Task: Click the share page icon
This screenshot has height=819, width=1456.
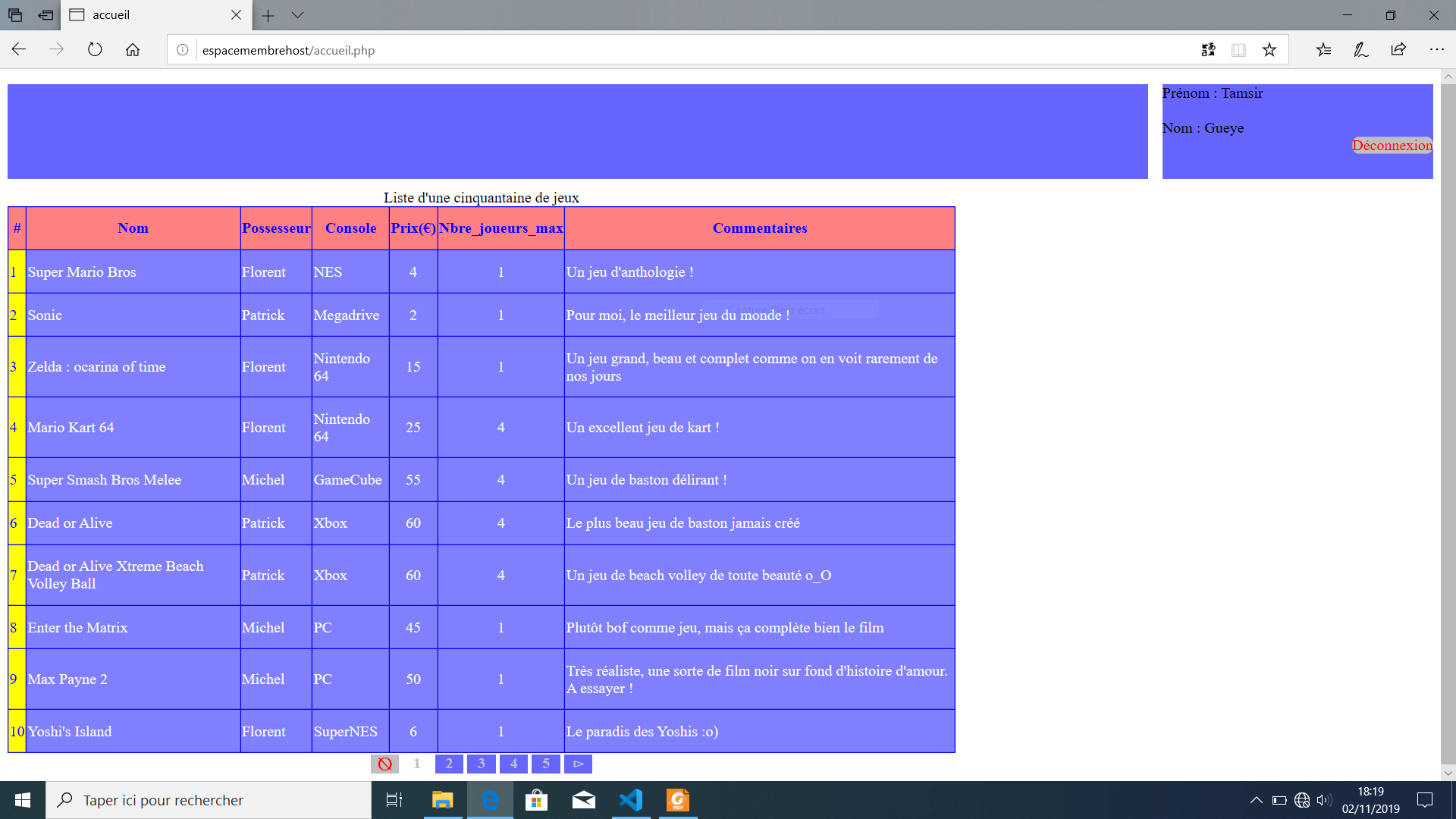Action: click(x=1398, y=50)
